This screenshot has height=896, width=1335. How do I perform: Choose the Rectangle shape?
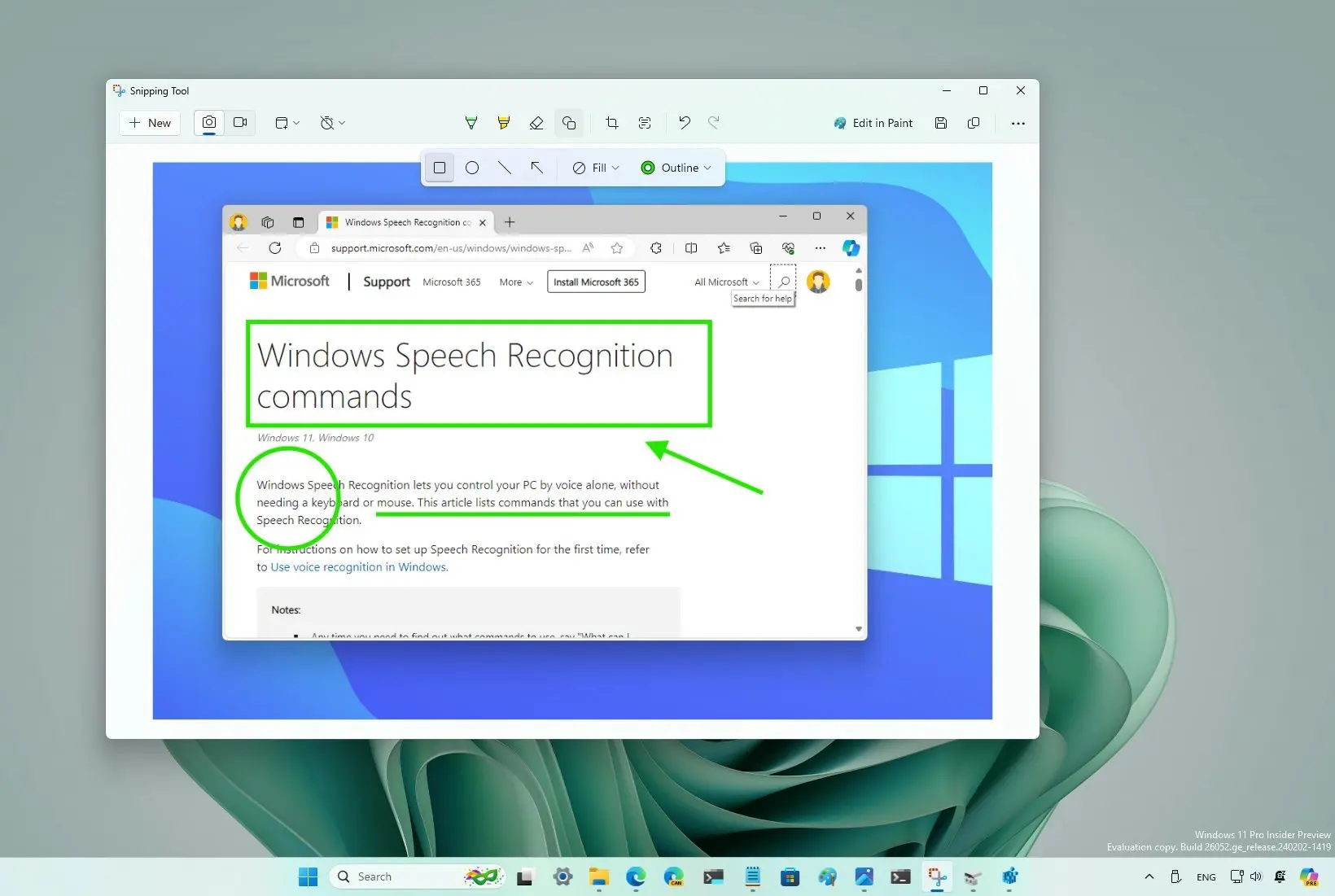coord(440,168)
